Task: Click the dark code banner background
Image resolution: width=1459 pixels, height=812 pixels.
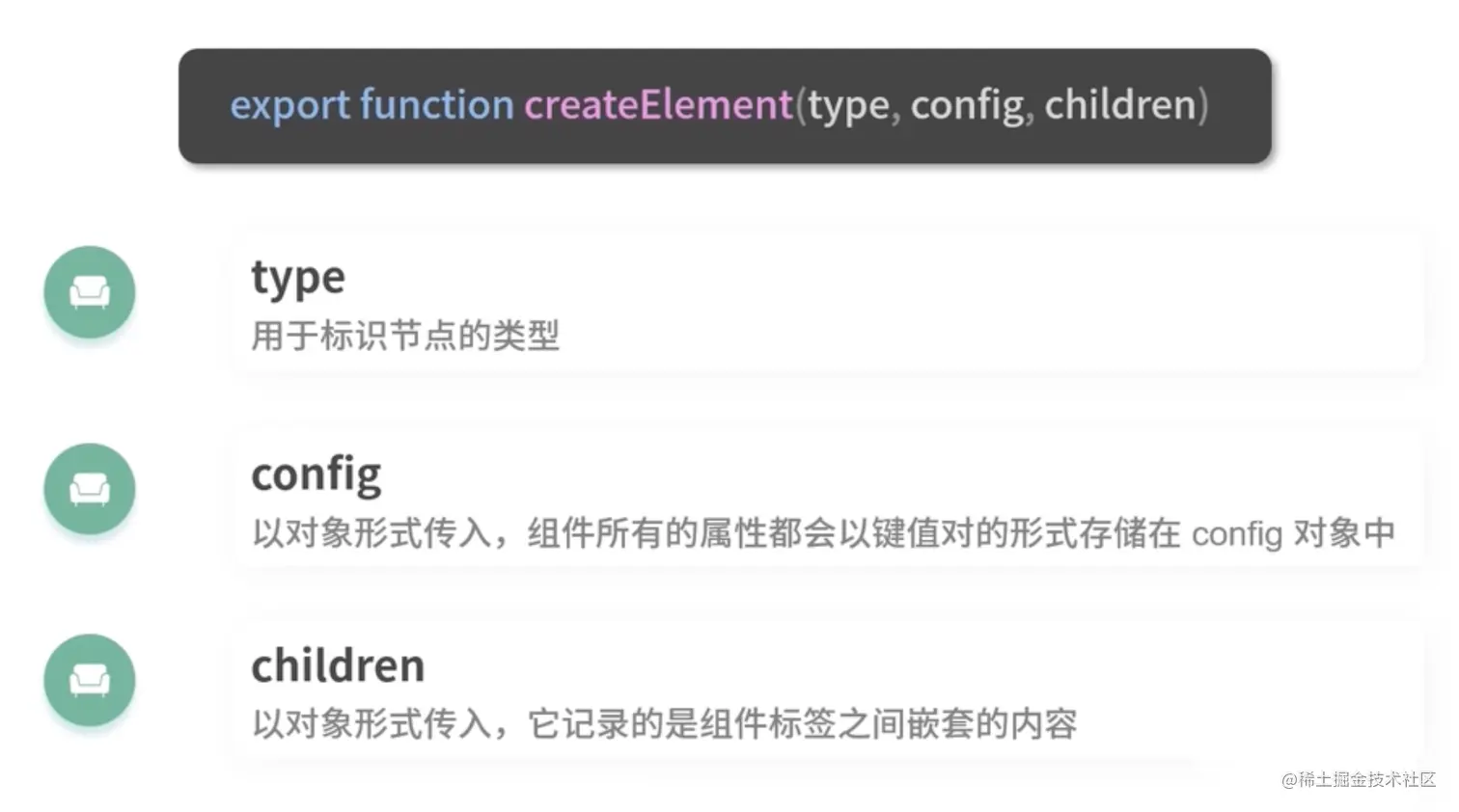Action: click(x=725, y=106)
